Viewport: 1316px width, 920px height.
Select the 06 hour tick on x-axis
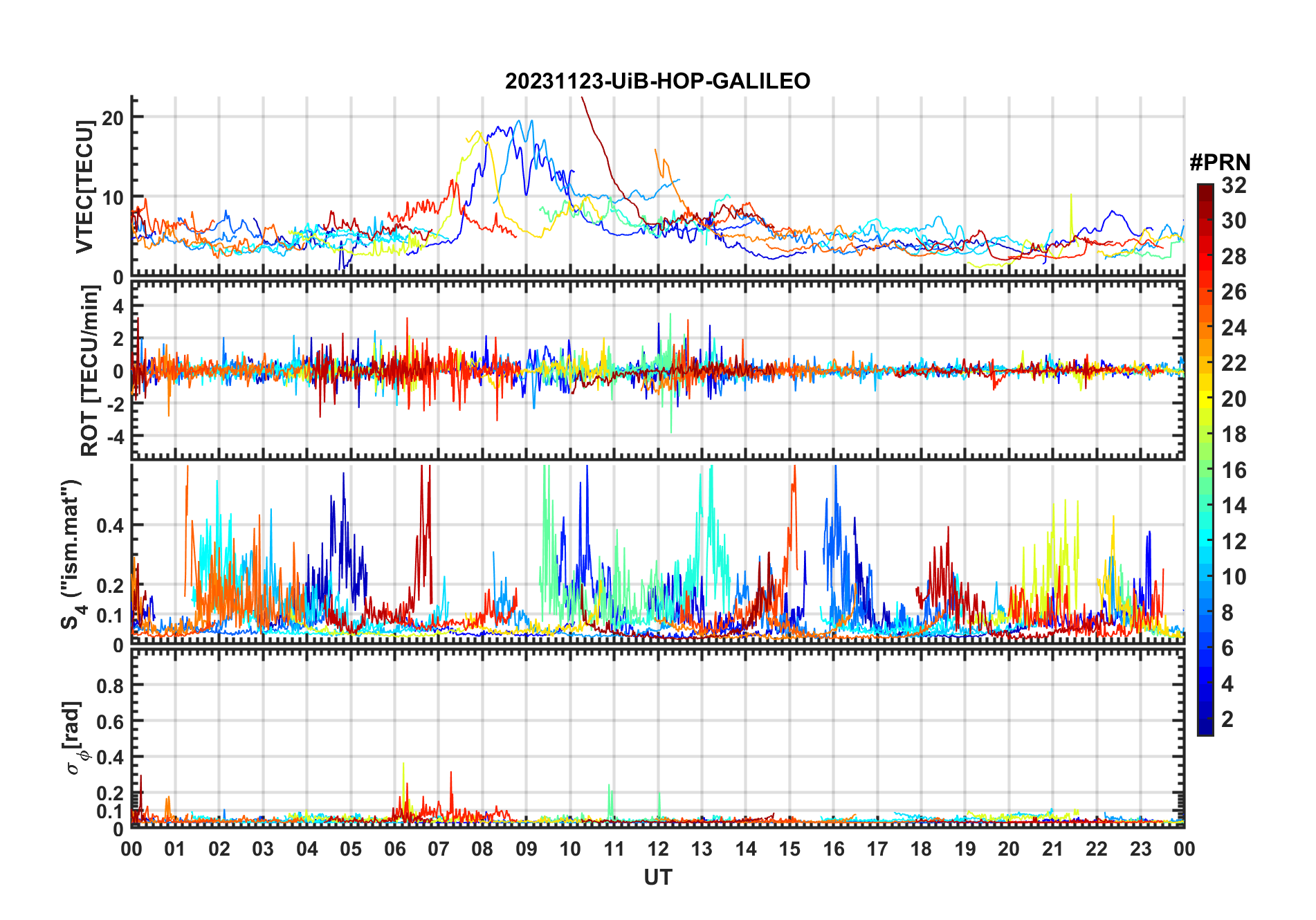pos(394,849)
